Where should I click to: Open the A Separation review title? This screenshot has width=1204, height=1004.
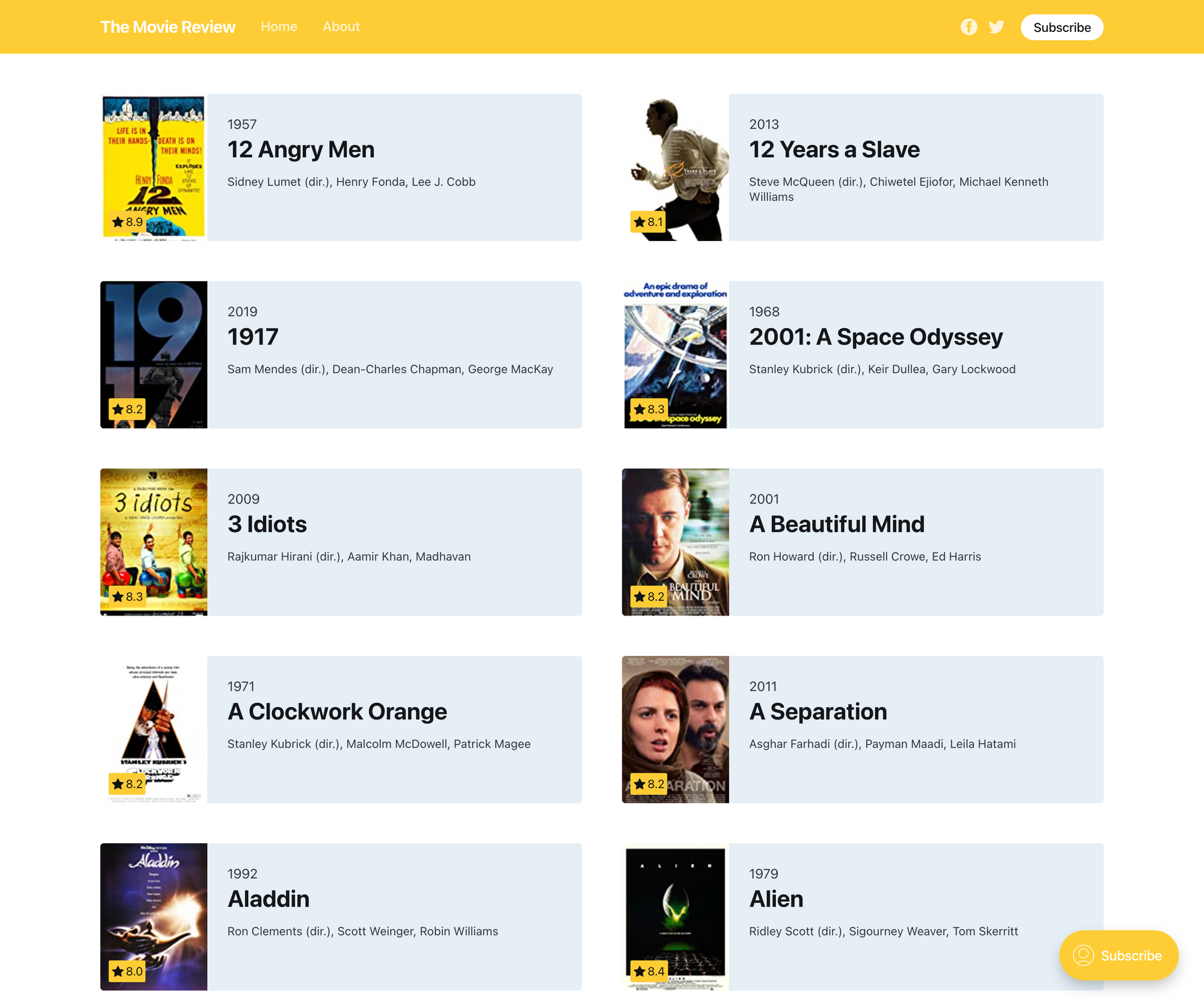coord(818,711)
